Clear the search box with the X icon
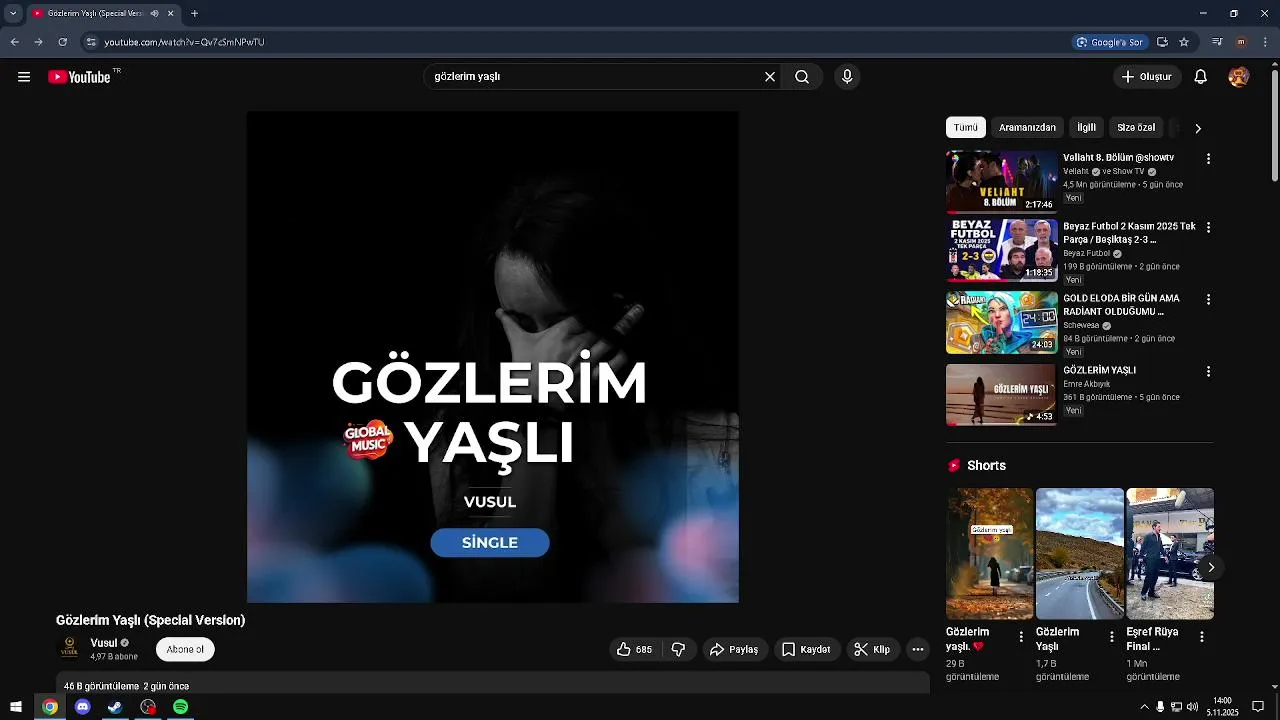 pos(770,77)
